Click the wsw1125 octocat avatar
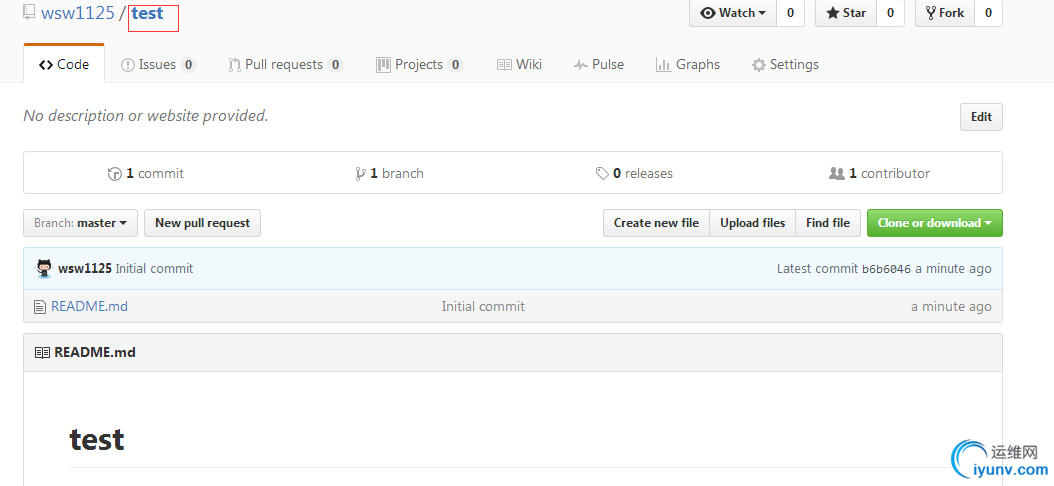This screenshot has width=1054, height=486. click(x=44, y=268)
